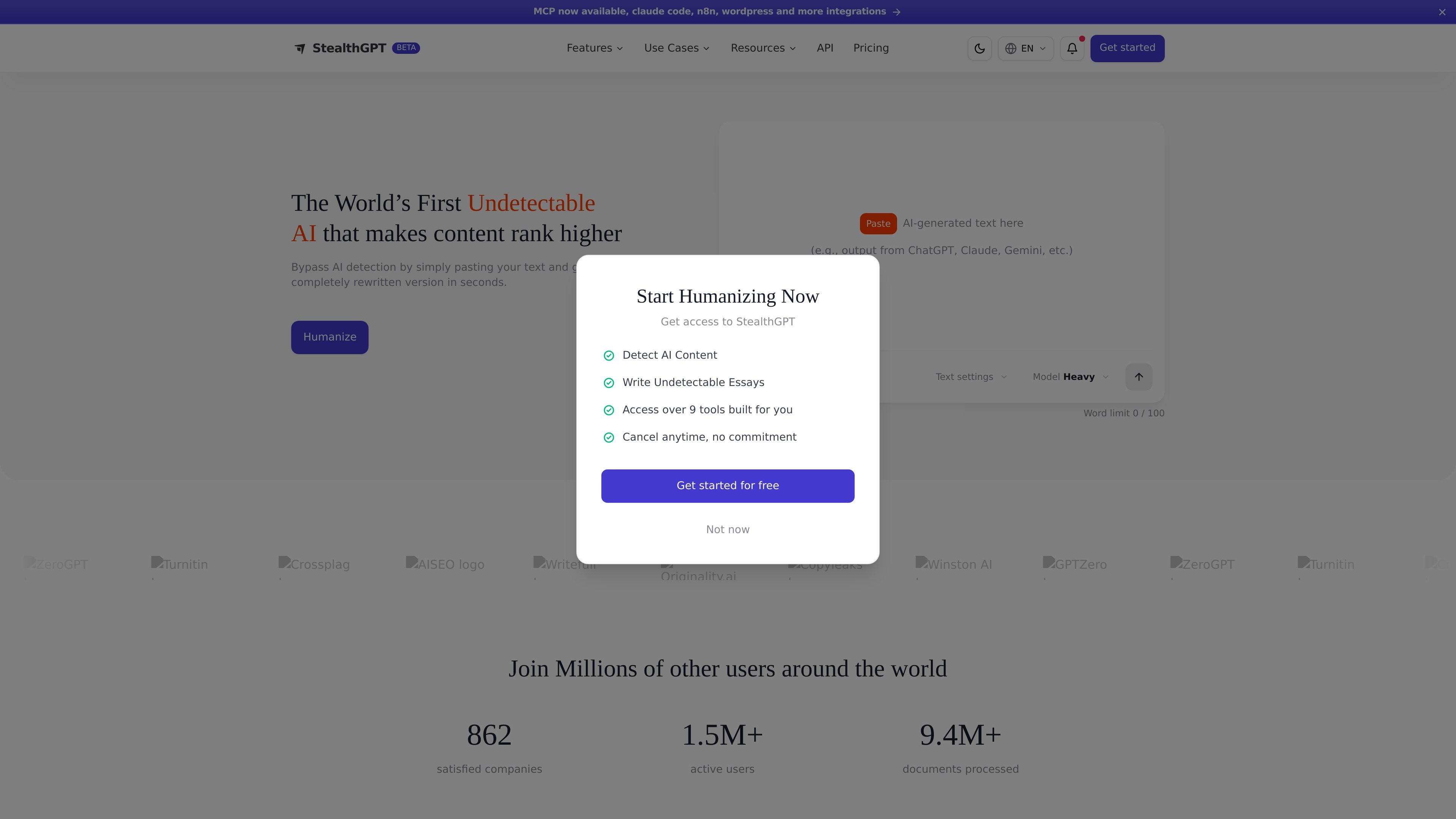Click Get started for free
1456x819 pixels.
click(x=728, y=485)
